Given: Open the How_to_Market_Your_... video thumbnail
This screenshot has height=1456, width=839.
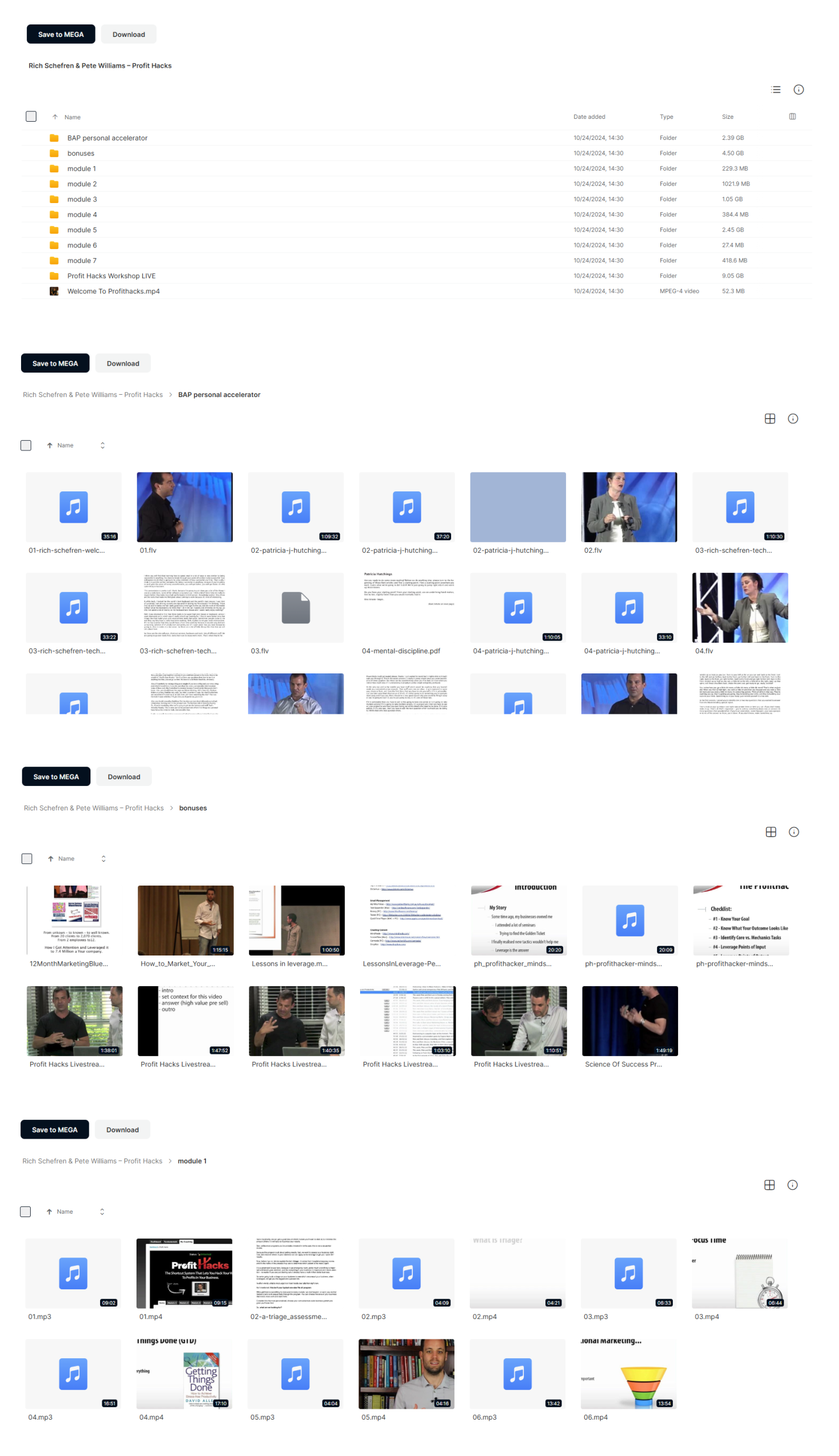Looking at the screenshot, I should click(x=185, y=920).
